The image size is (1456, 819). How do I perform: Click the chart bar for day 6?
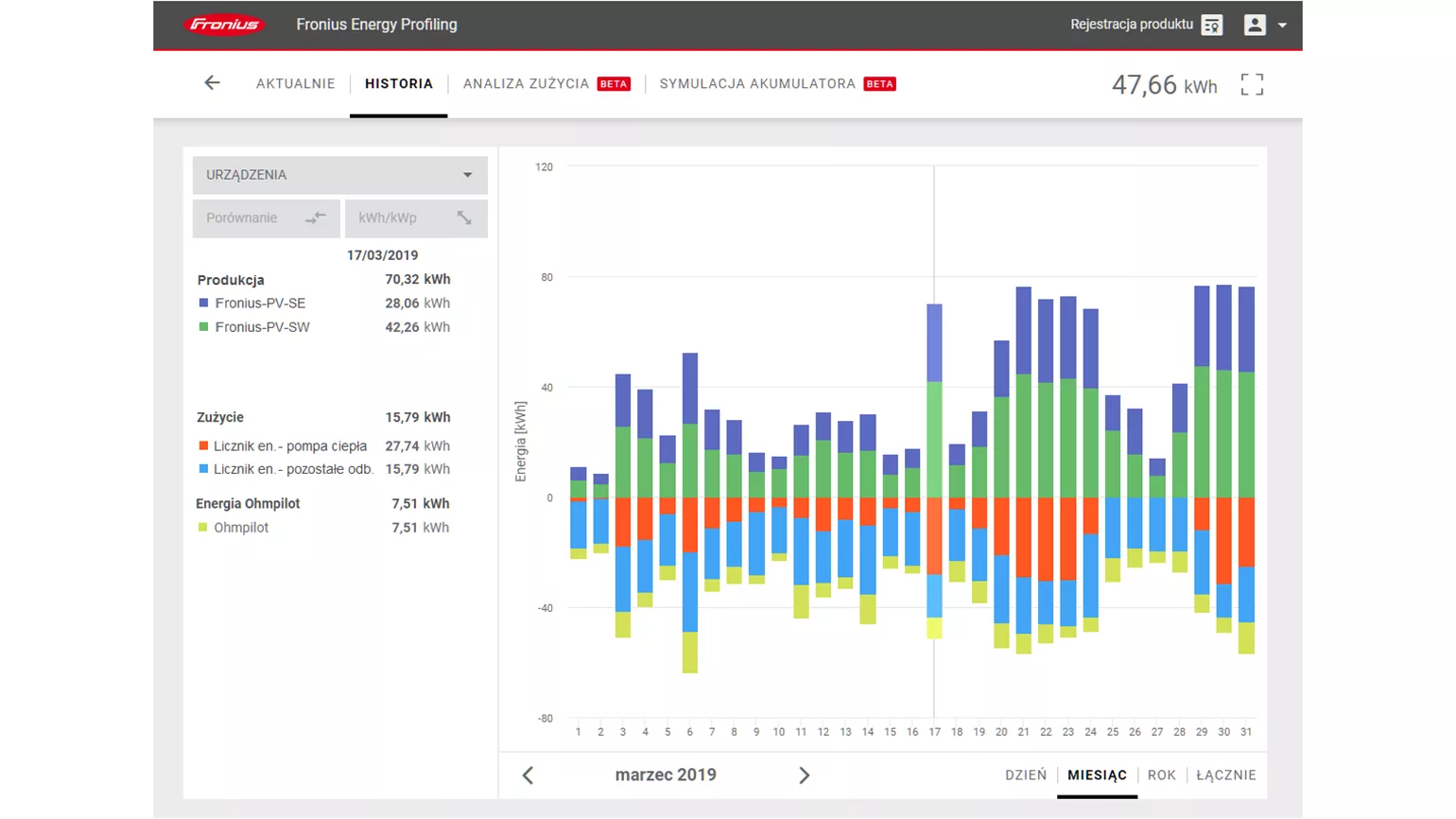tap(690, 513)
